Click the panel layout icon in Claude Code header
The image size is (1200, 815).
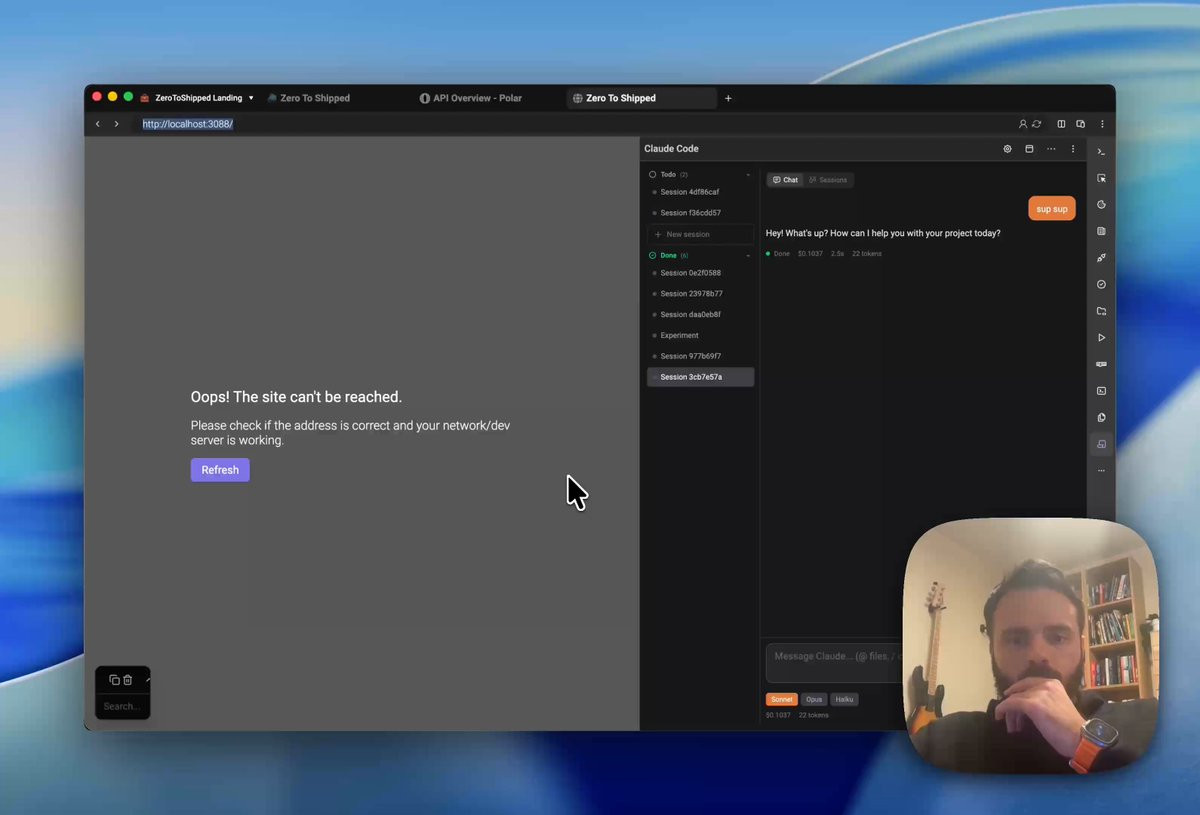(x=1029, y=149)
